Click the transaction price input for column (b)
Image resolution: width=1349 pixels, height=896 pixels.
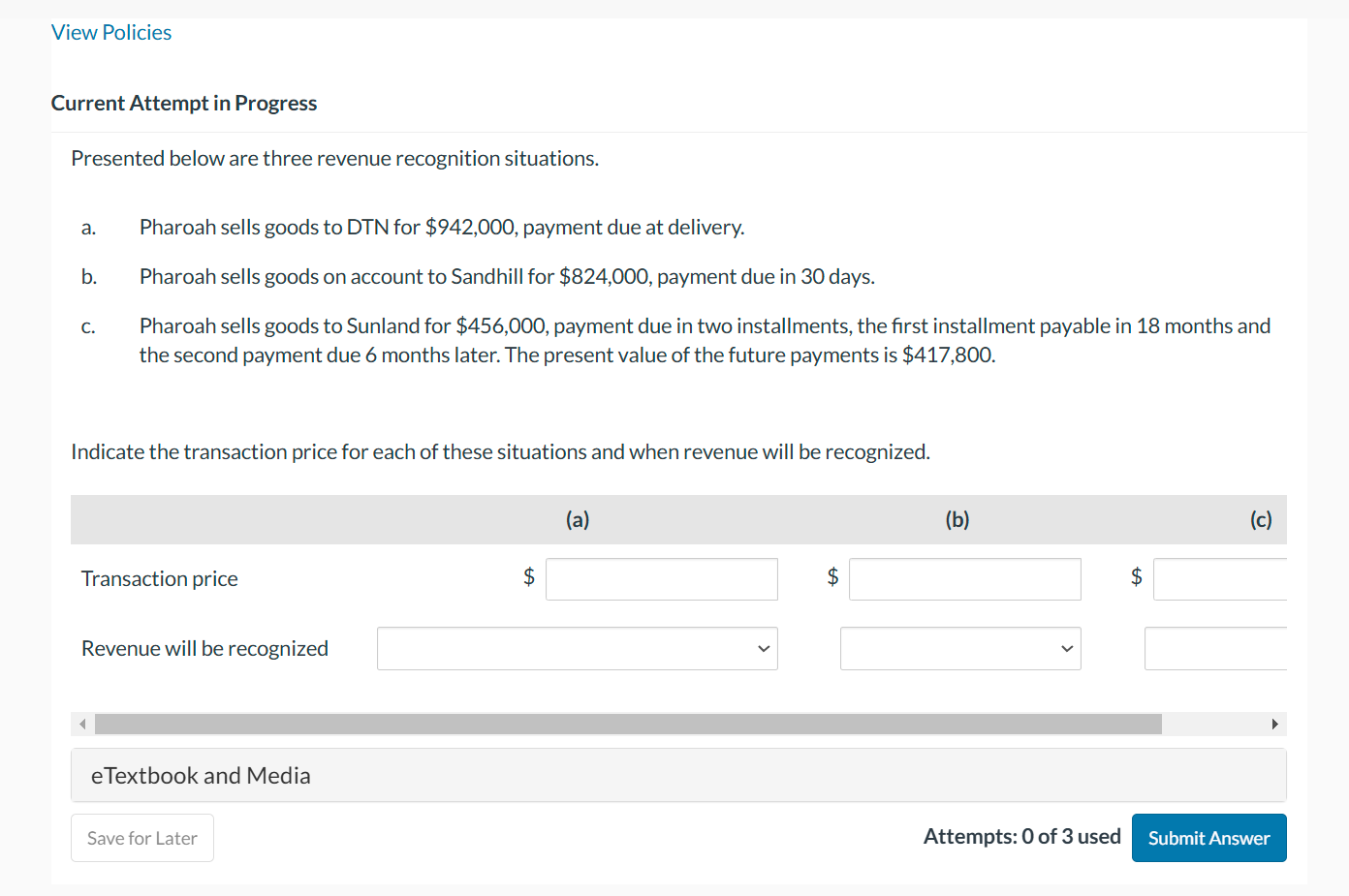(x=964, y=578)
